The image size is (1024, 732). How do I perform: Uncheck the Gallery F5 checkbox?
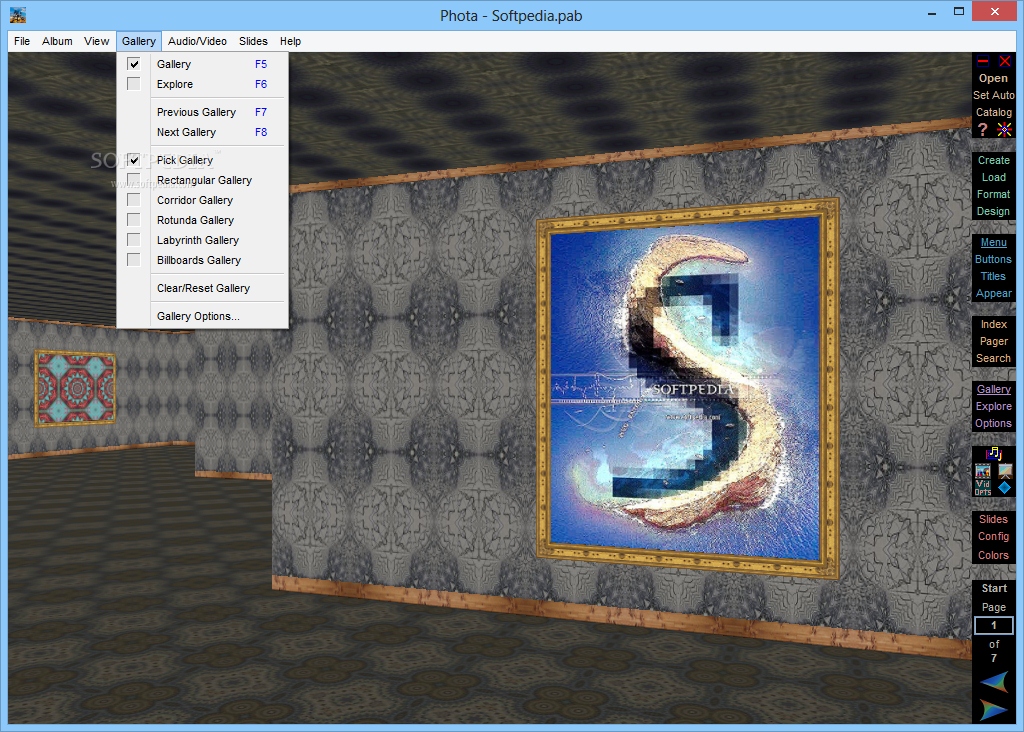pyautogui.click(x=134, y=64)
